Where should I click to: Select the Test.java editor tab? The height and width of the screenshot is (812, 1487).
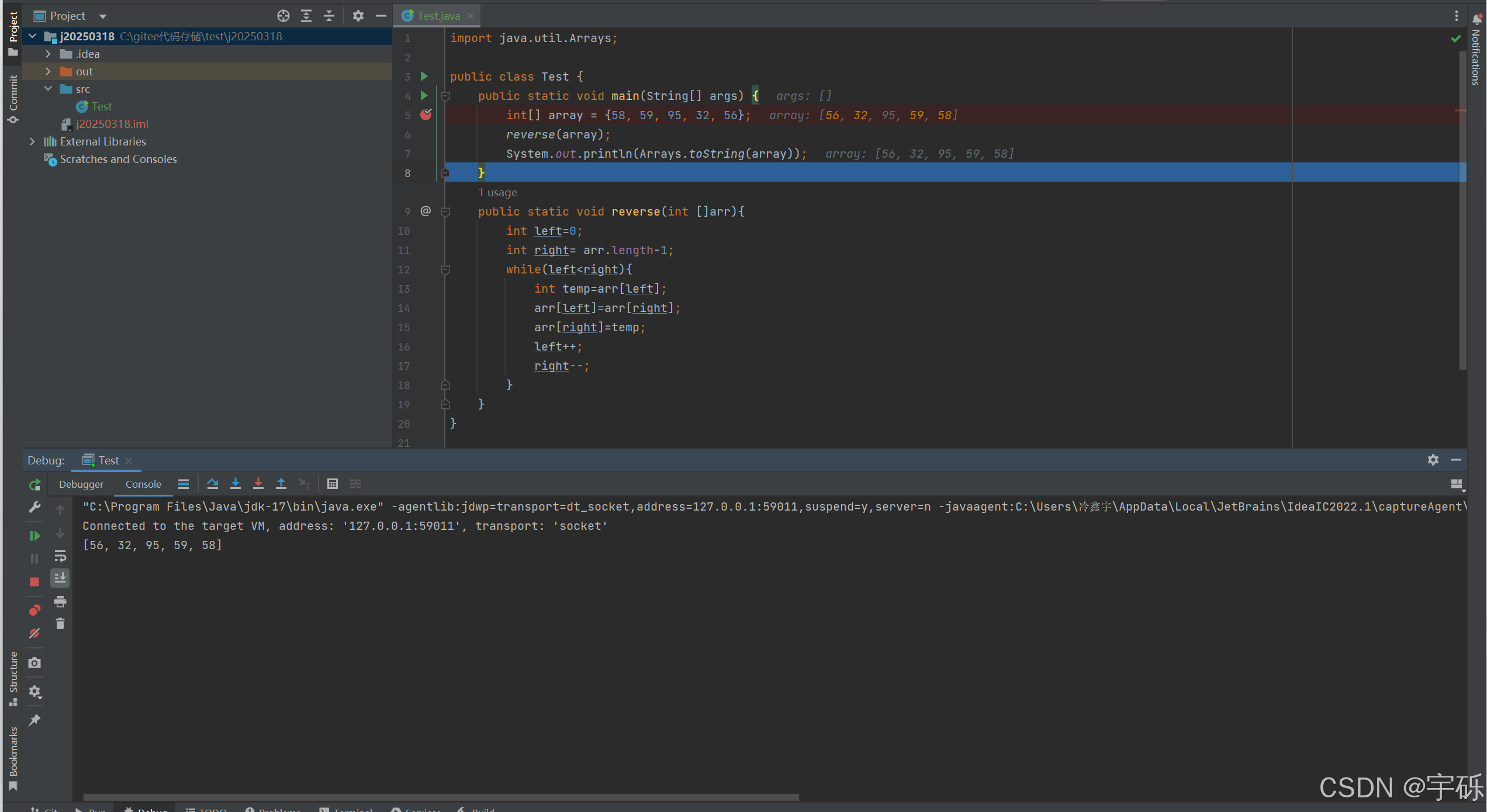tap(438, 16)
